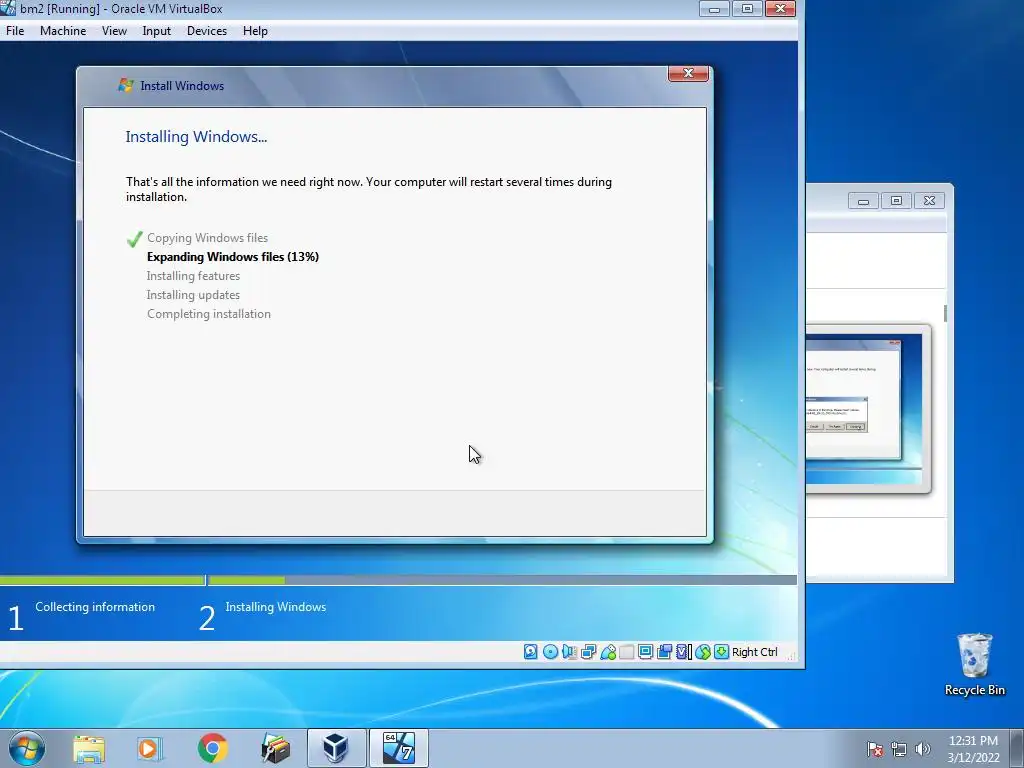Close the Install Windows dialog
The width and height of the screenshot is (1024, 768).
point(688,73)
